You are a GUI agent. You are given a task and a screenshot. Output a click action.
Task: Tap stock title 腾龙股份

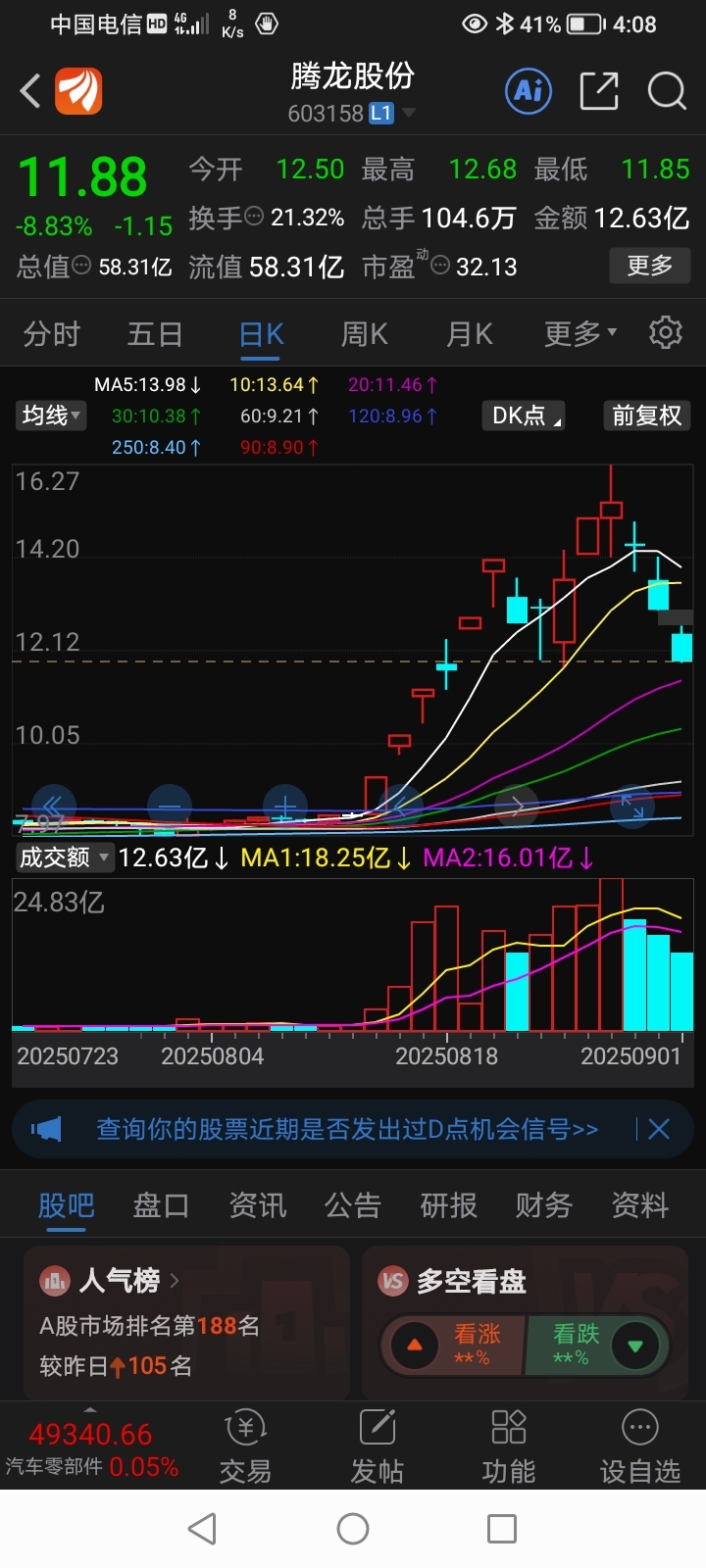coord(353,75)
